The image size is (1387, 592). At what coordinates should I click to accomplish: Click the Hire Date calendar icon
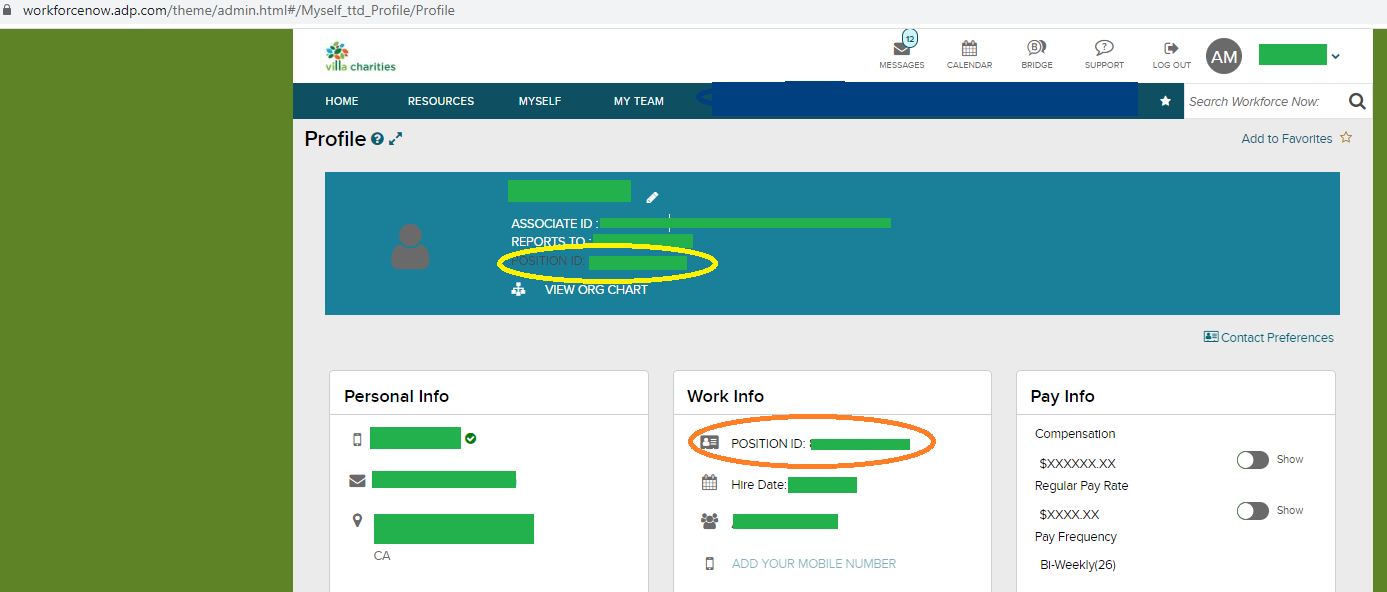click(709, 483)
